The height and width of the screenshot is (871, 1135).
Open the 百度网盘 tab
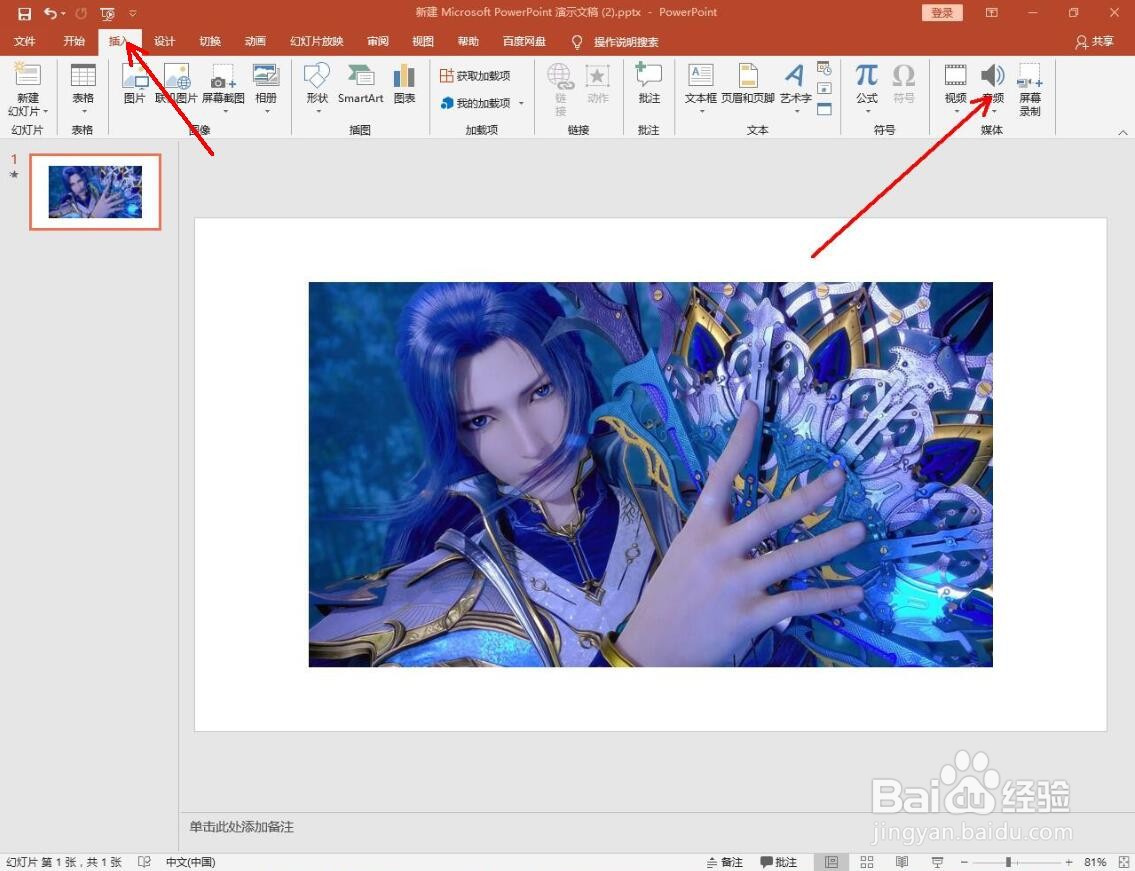pos(524,41)
